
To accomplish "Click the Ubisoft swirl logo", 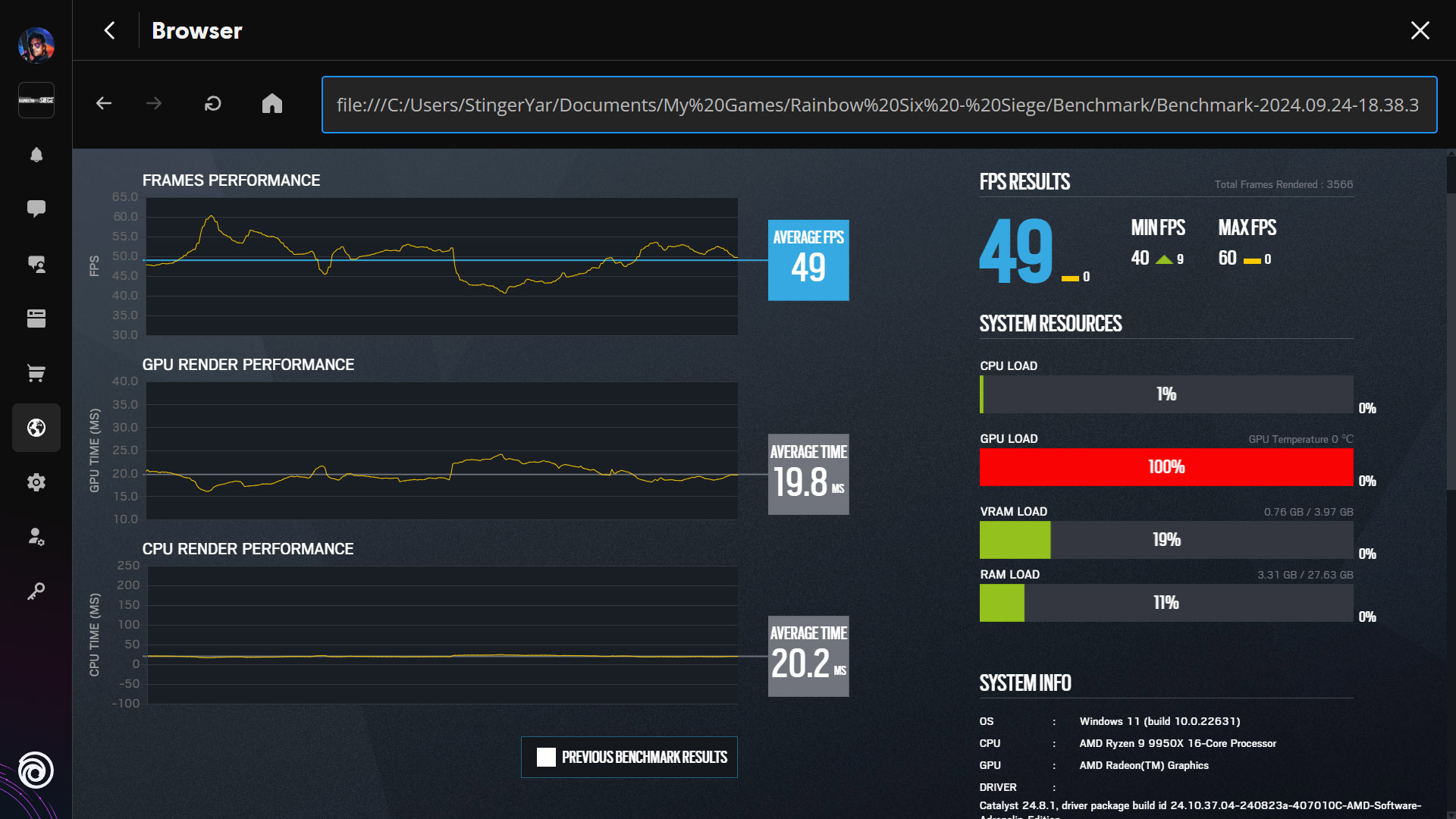I will pos(36,770).
